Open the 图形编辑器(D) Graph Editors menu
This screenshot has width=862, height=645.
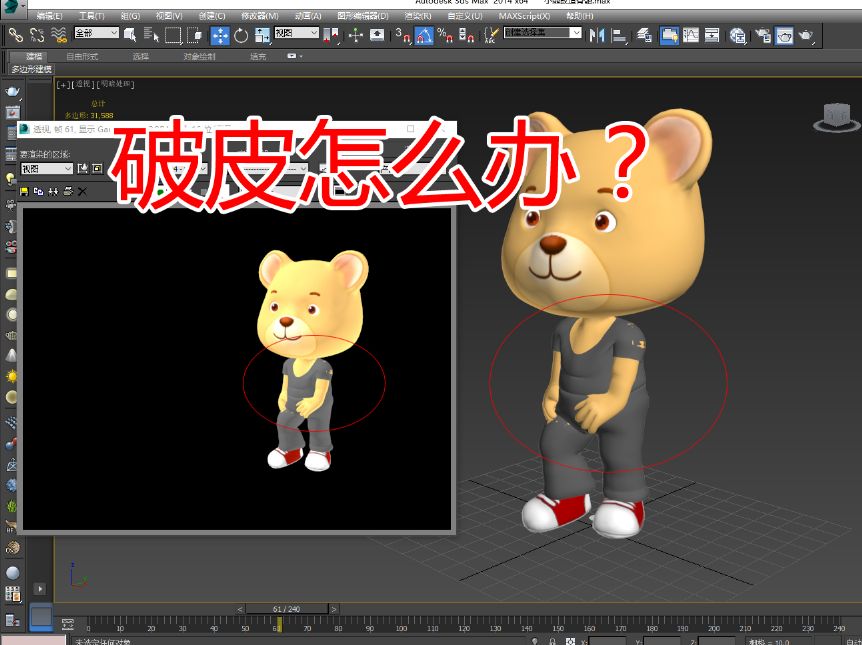[x=363, y=16]
